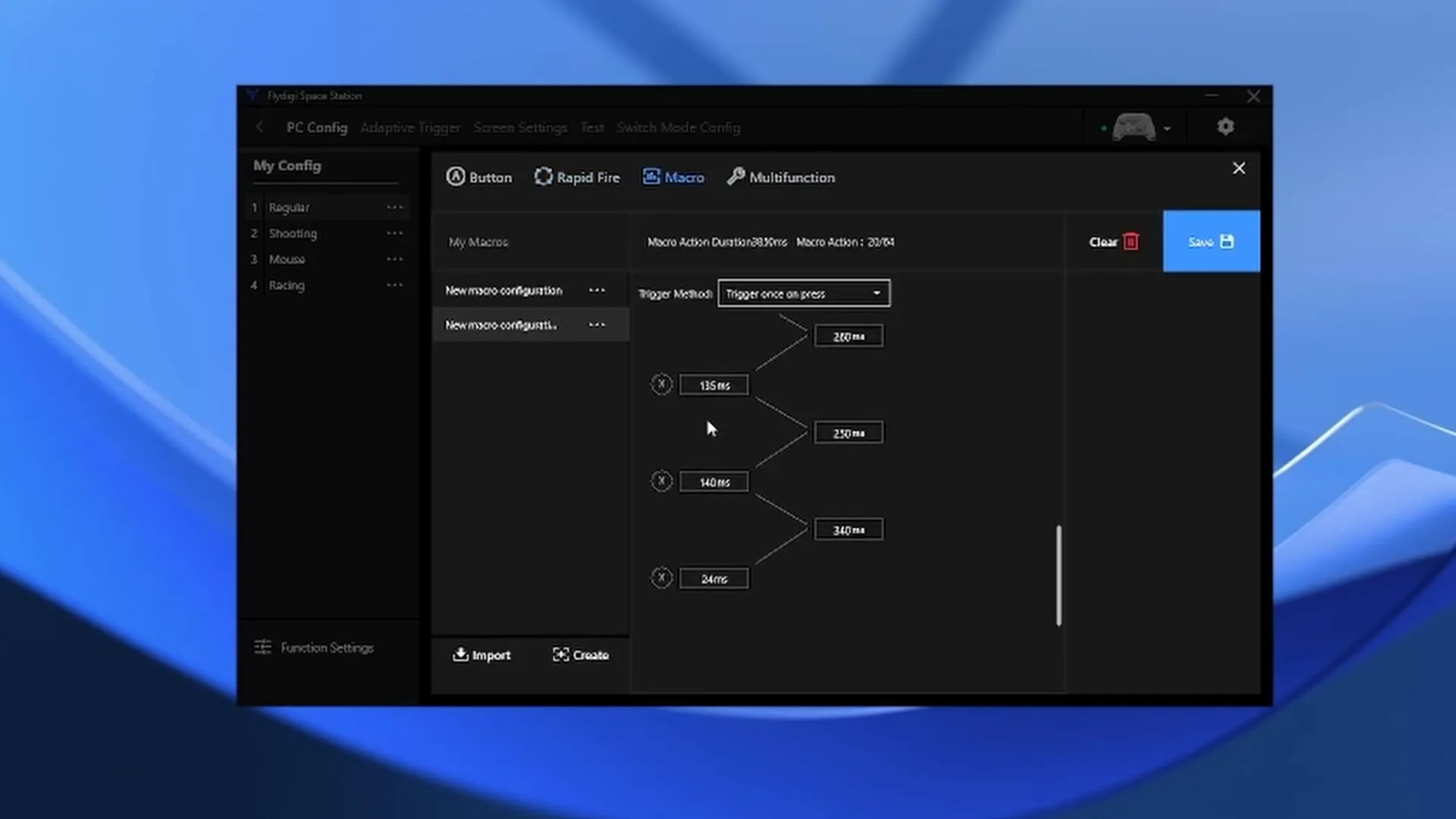Screen dimensions: 1456x819
Task: Open the settings gear
Action: coord(1225,127)
